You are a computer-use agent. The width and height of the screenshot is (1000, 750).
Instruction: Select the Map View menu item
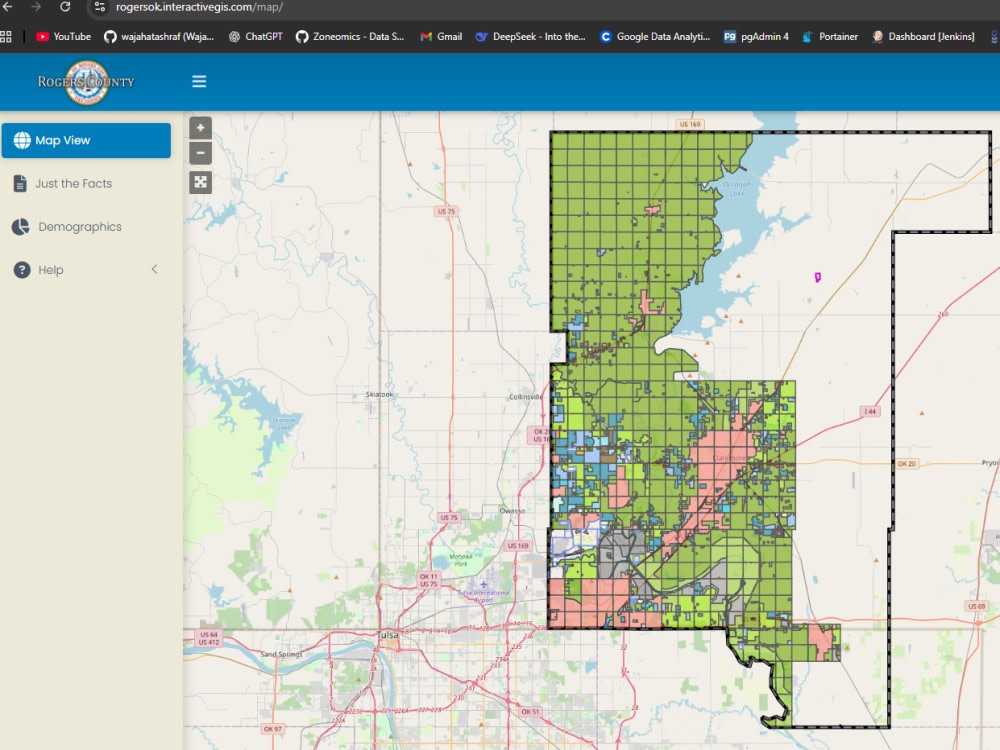click(86, 140)
